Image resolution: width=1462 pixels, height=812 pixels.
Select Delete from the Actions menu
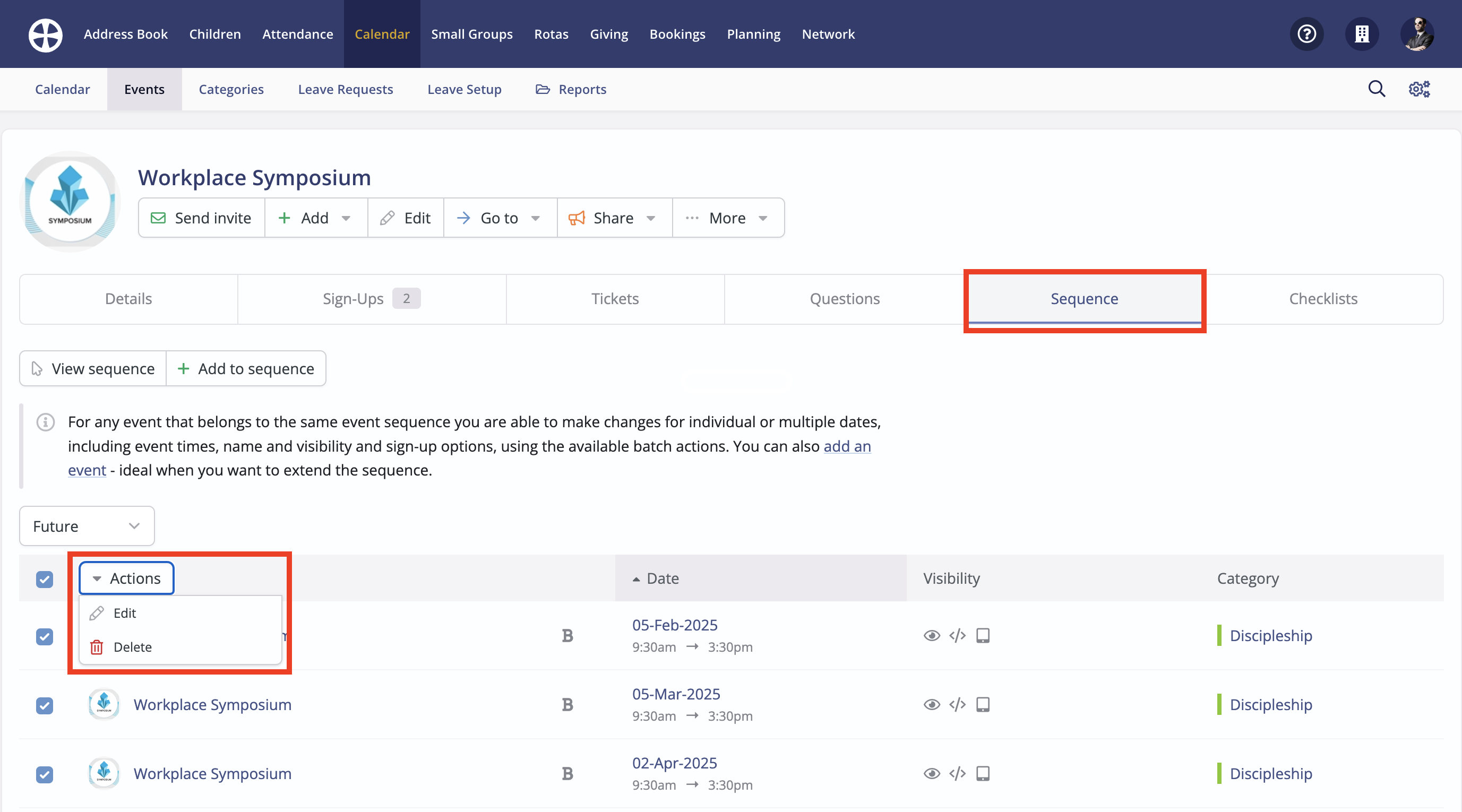(x=180, y=647)
